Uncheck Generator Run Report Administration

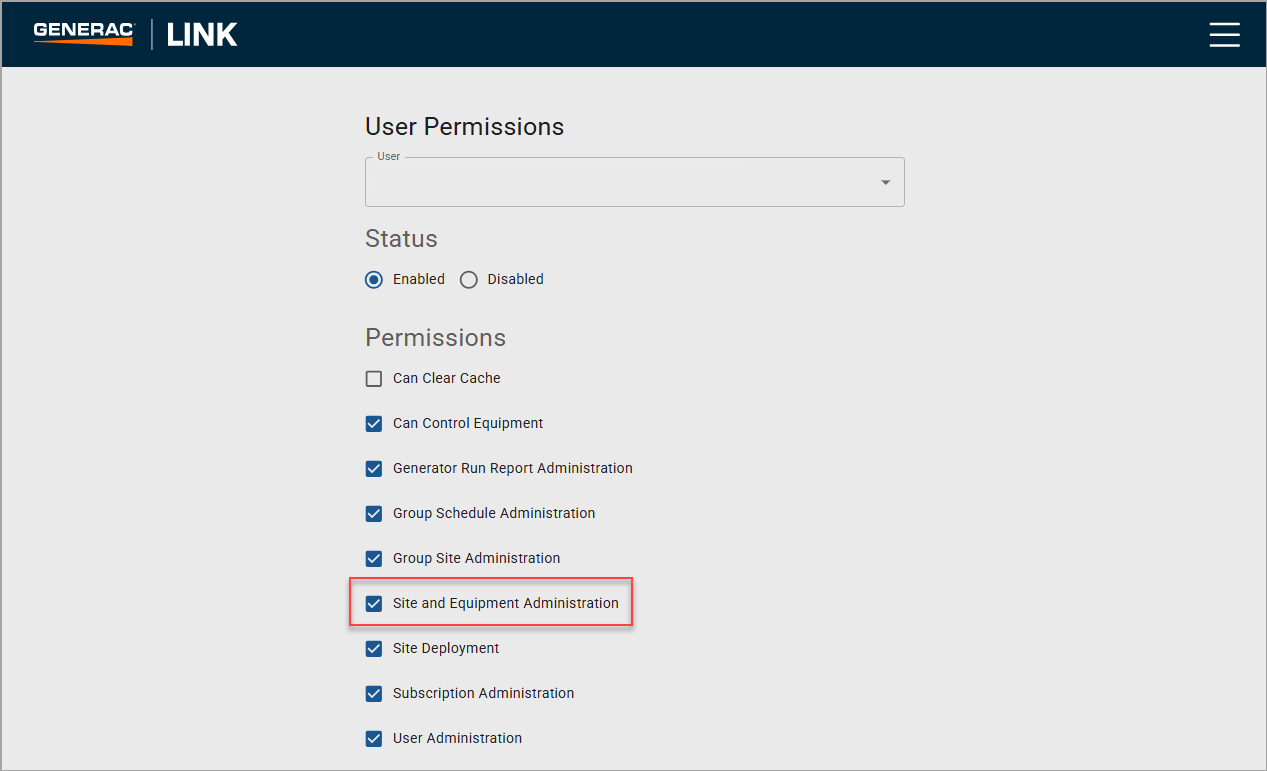click(374, 469)
